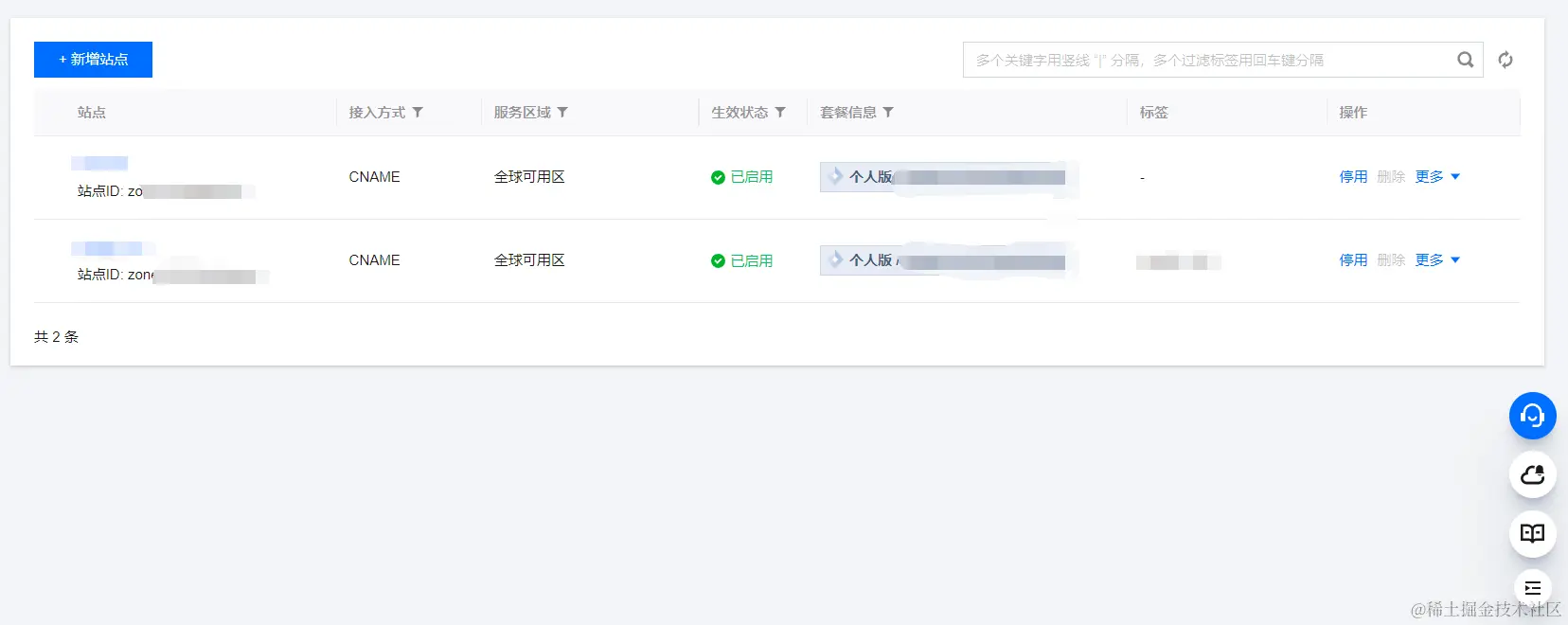Click the search magnifier icon
The image size is (1568, 625).
(x=1465, y=60)
